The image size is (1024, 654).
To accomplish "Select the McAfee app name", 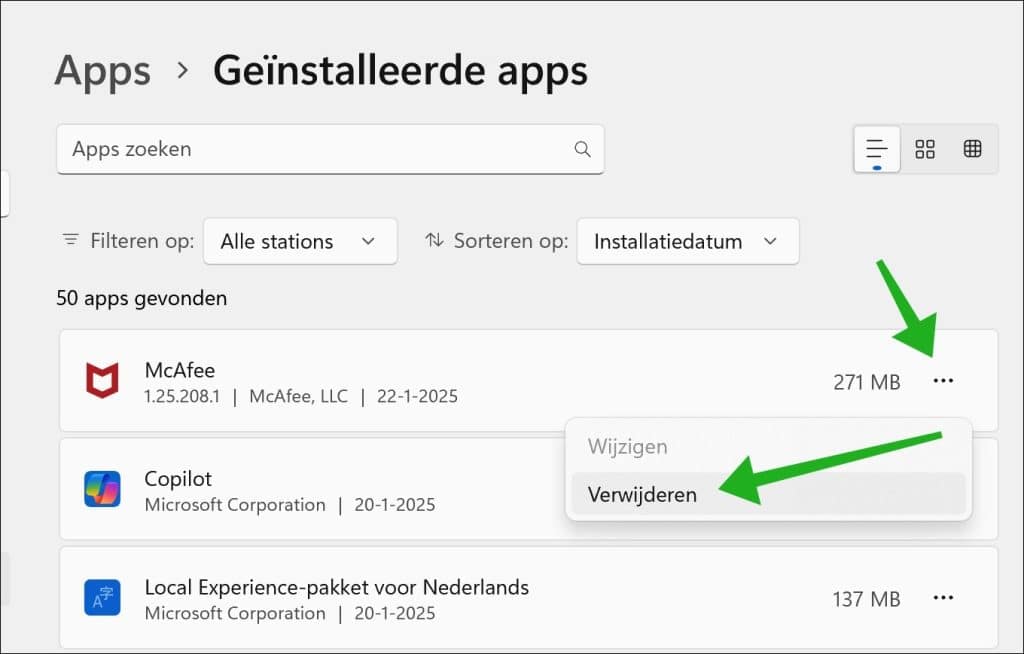I will (x=180, y=370).
